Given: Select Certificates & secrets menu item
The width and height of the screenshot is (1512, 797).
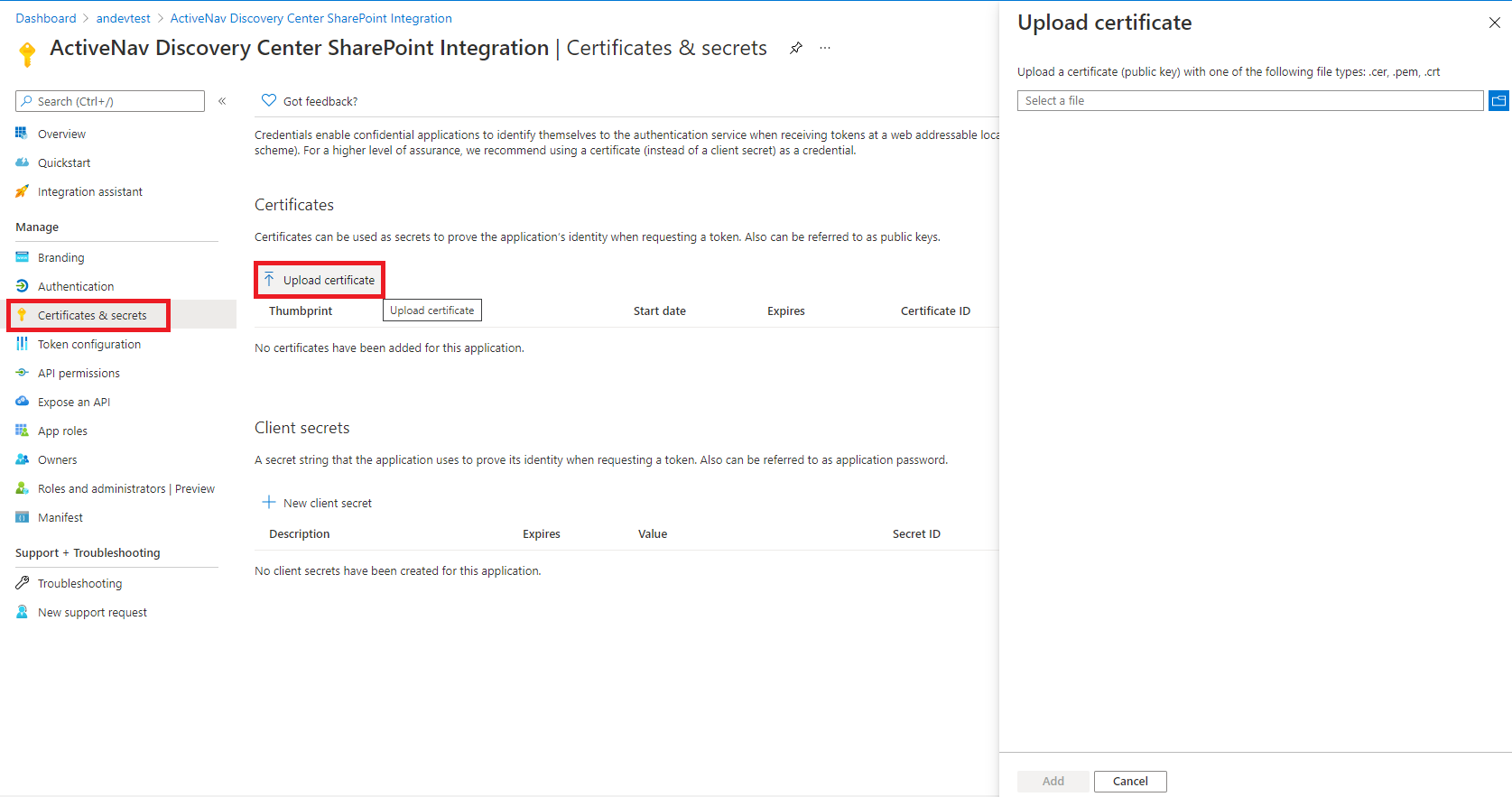Looking at the screenshot, I should pos(92,315).
